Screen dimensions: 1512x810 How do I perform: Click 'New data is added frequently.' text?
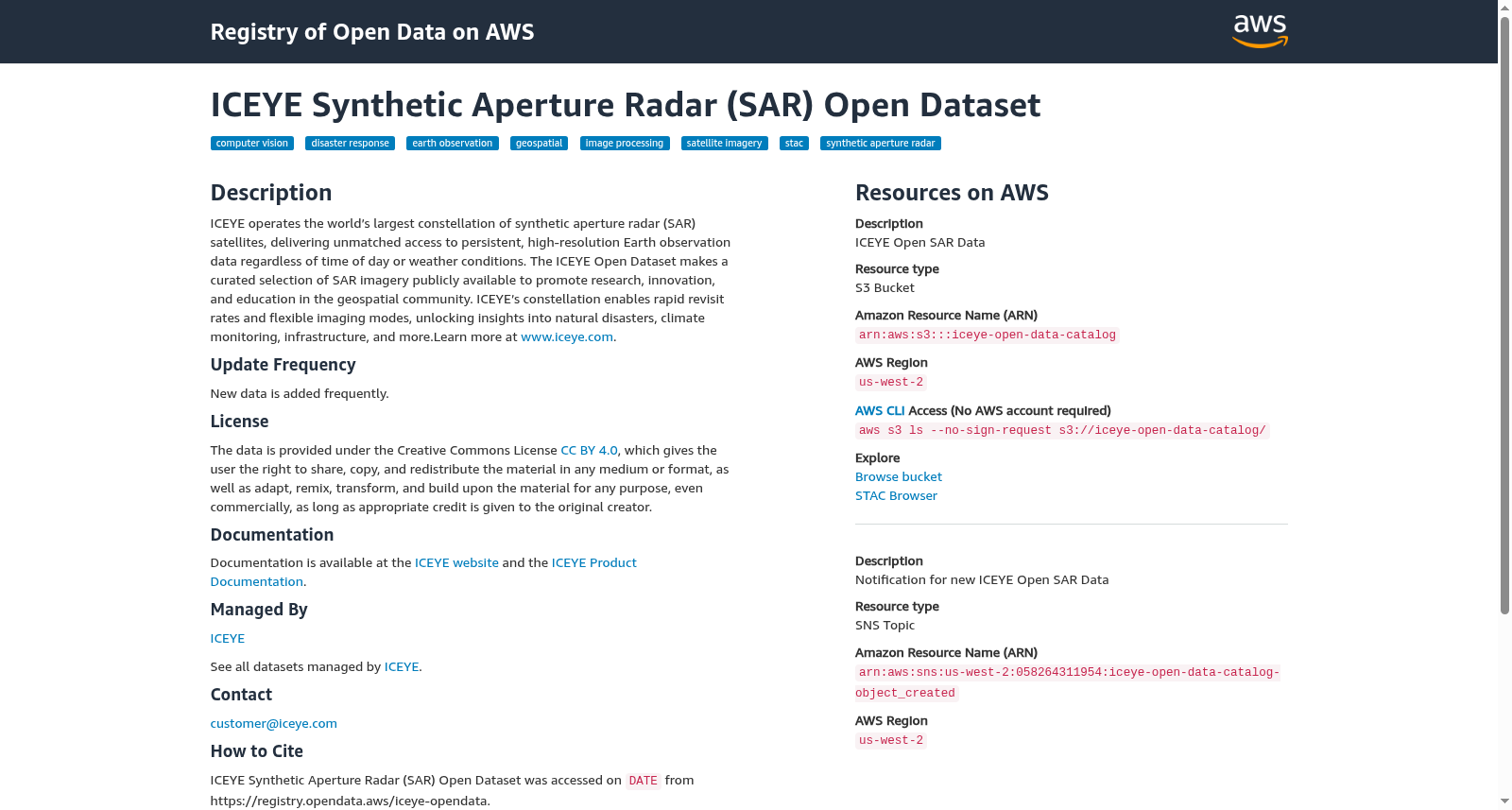click(x=300, y=394)
